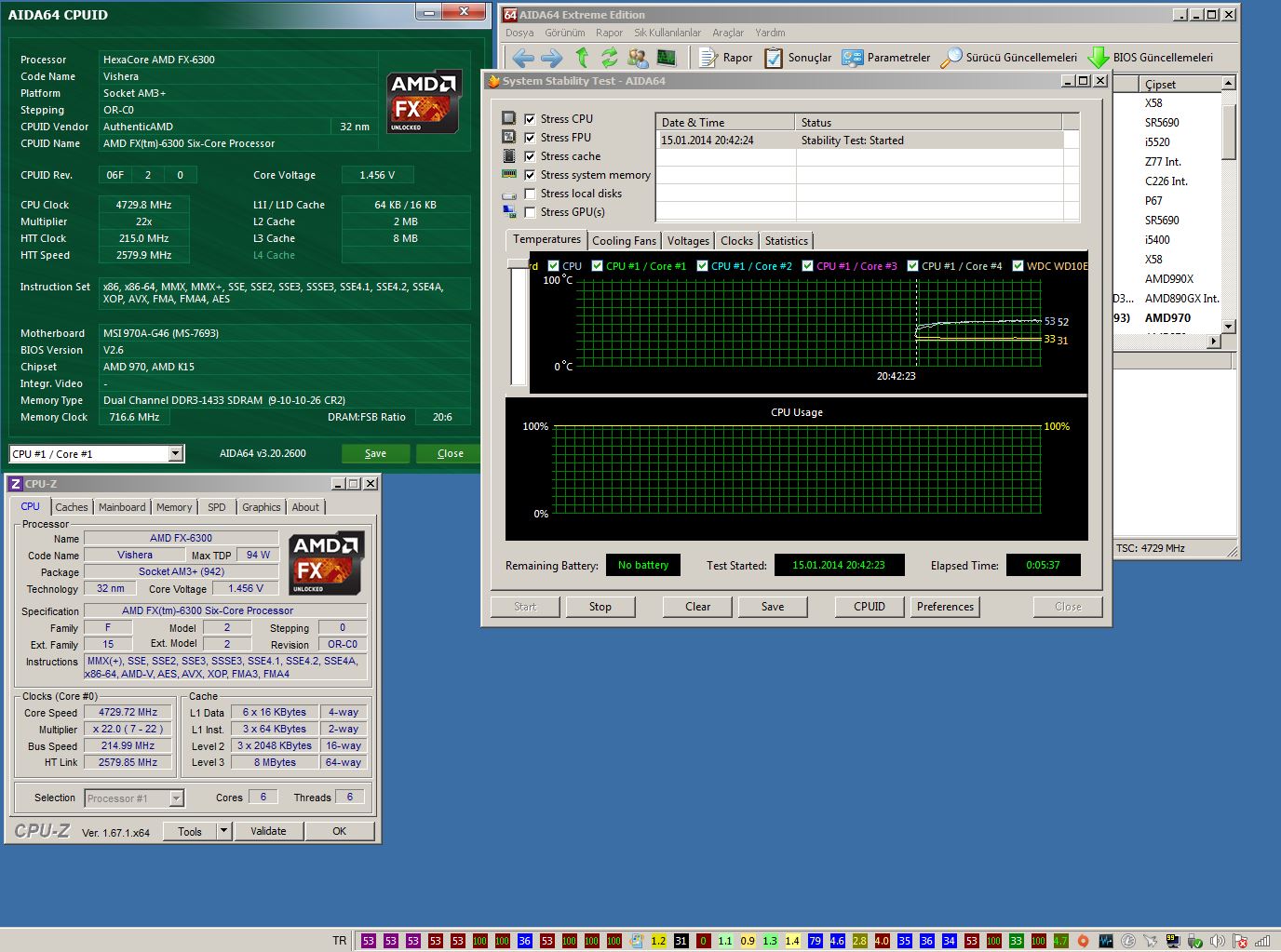
Task: Open Parametreler settings in toolbar
Action: click(885, 58)
